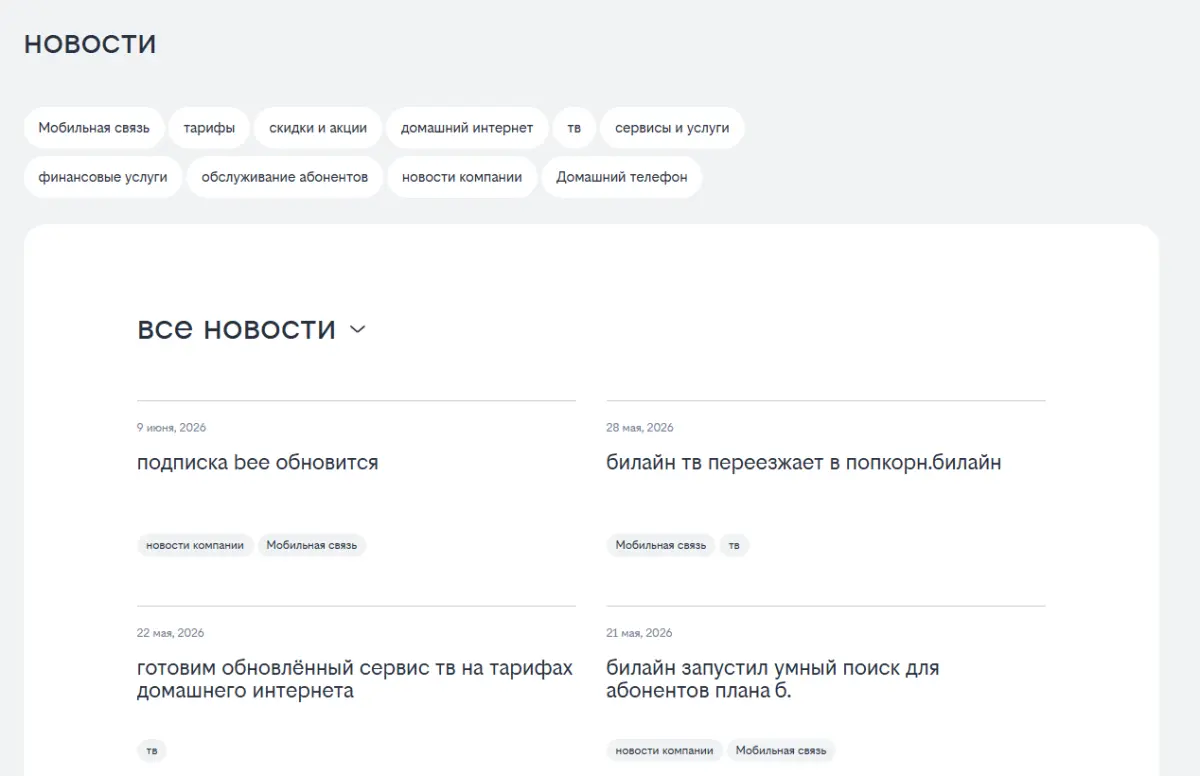
Task: Click 'Мобильная связь' tag under 'билайн тв переезжает'
Action: point(661,545)
